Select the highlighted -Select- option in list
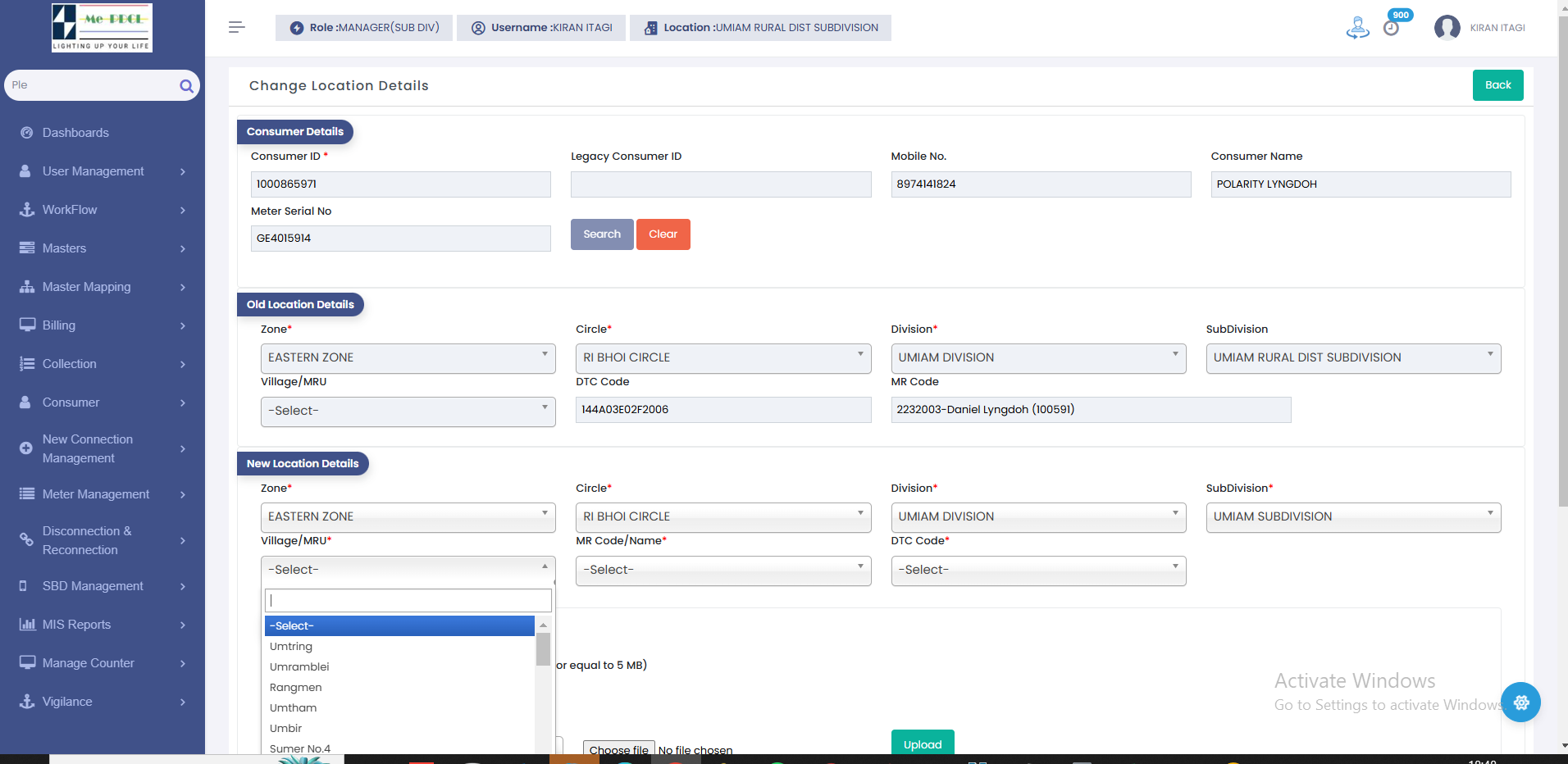 (399, 626)
